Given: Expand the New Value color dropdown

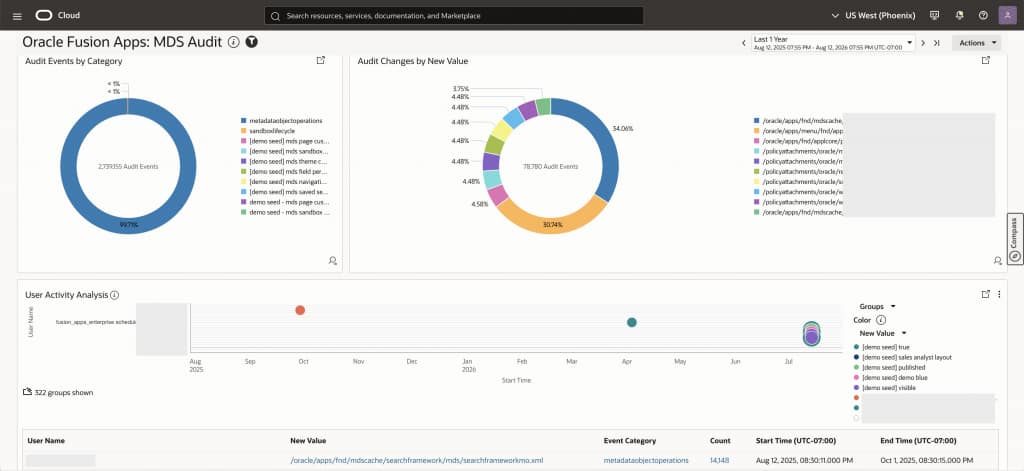Looking at the screenshot, I should [x=883, y=333].
